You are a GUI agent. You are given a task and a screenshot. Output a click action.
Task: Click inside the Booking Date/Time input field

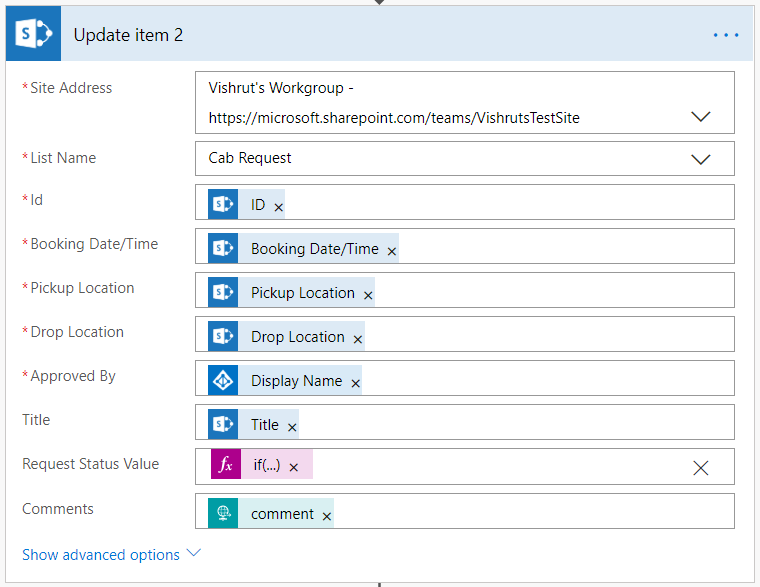[465, 246]
